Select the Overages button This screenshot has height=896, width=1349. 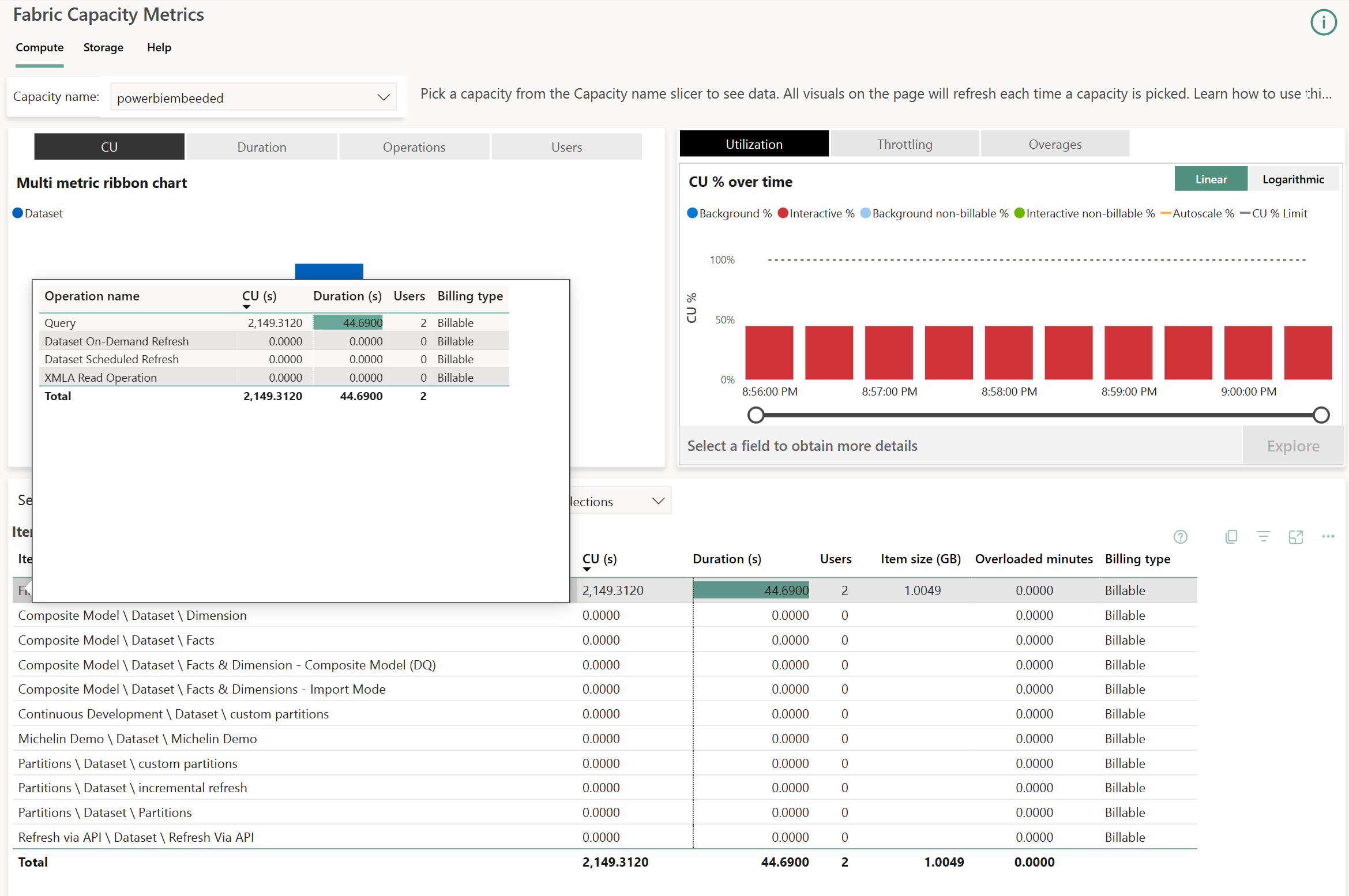pyautogui.click(x=1054, y=144)
